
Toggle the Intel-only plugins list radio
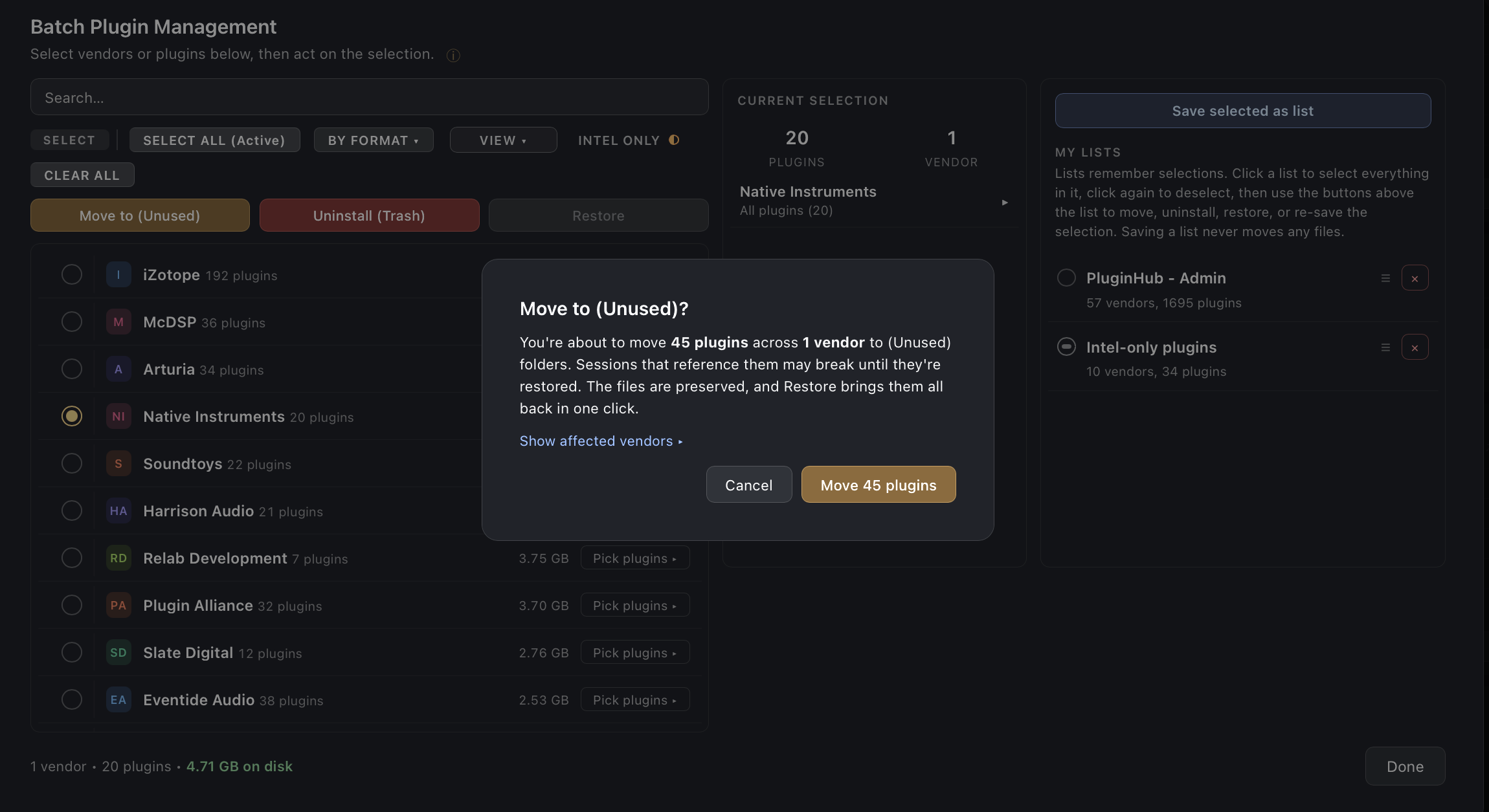[1066, 347]
